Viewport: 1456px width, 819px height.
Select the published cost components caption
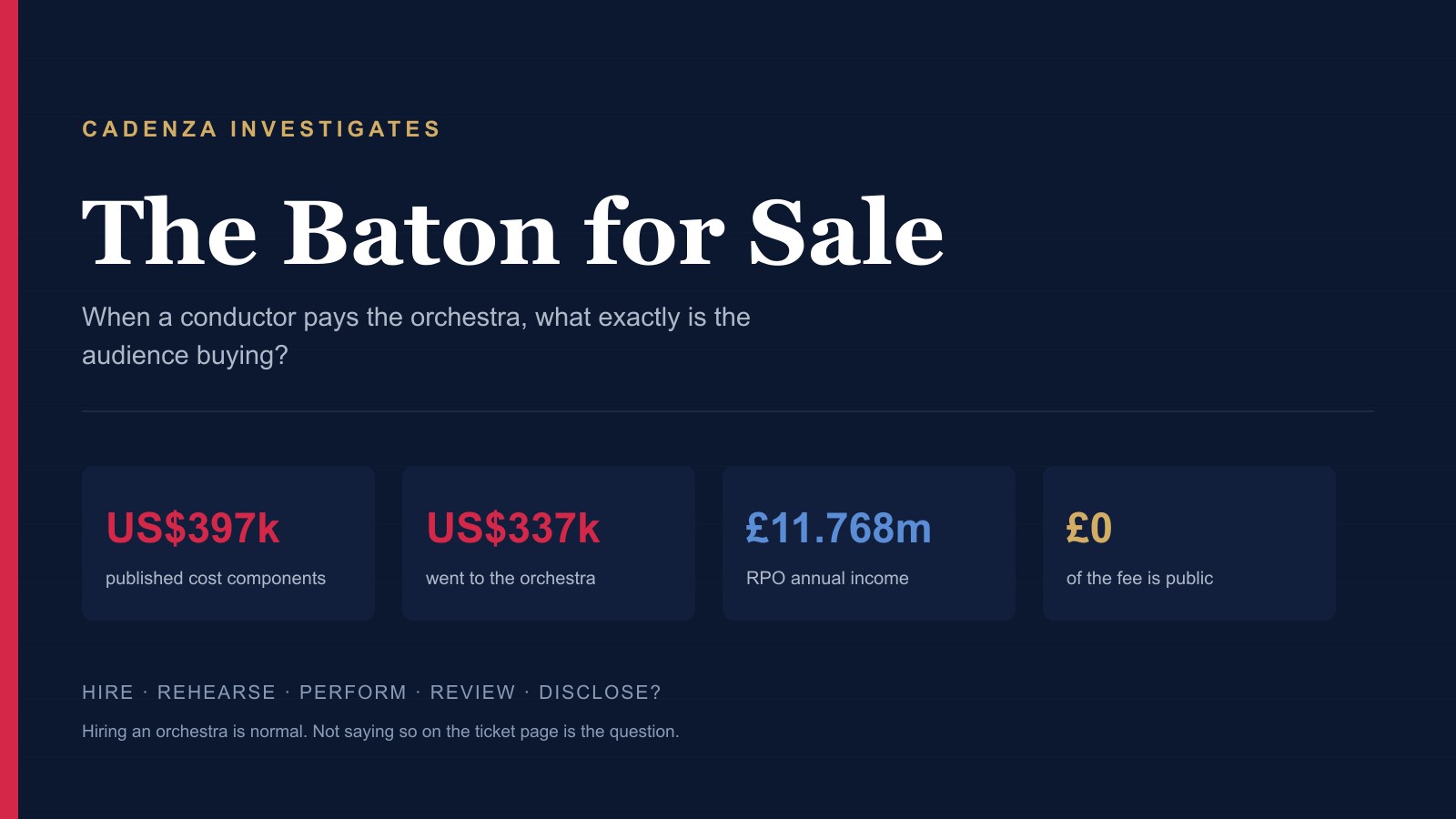[x=216, y=578]
